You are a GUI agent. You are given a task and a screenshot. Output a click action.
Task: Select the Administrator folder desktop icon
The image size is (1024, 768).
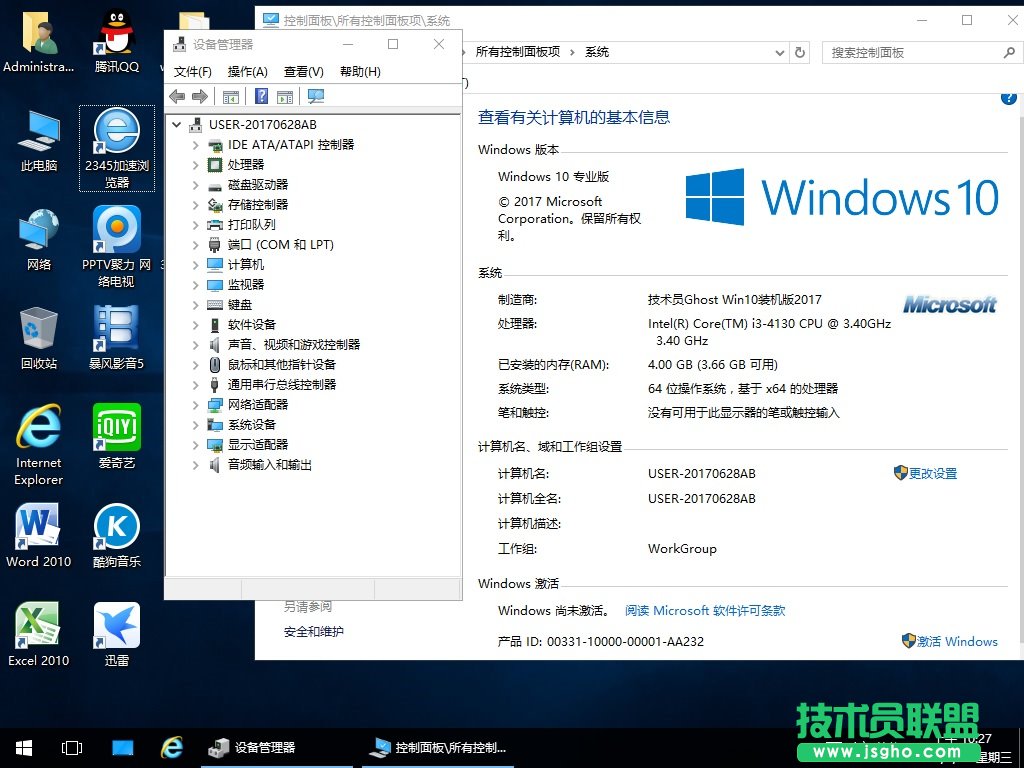click(x=39, y=40)
